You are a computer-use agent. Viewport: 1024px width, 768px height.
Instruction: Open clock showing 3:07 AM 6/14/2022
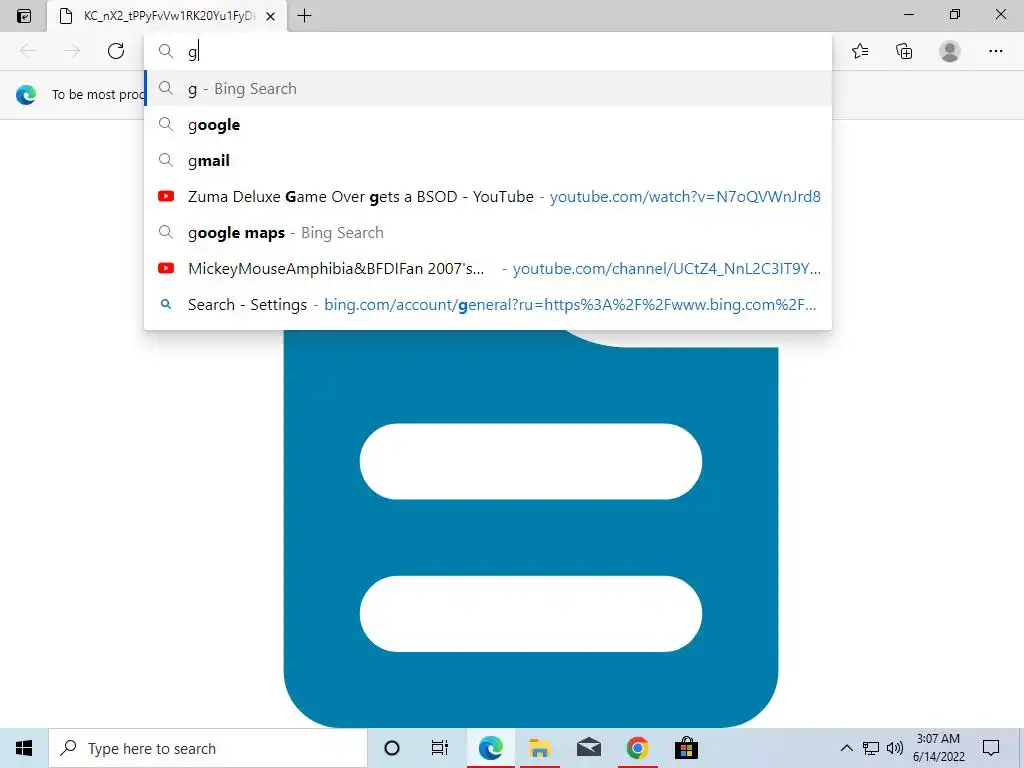938,748
